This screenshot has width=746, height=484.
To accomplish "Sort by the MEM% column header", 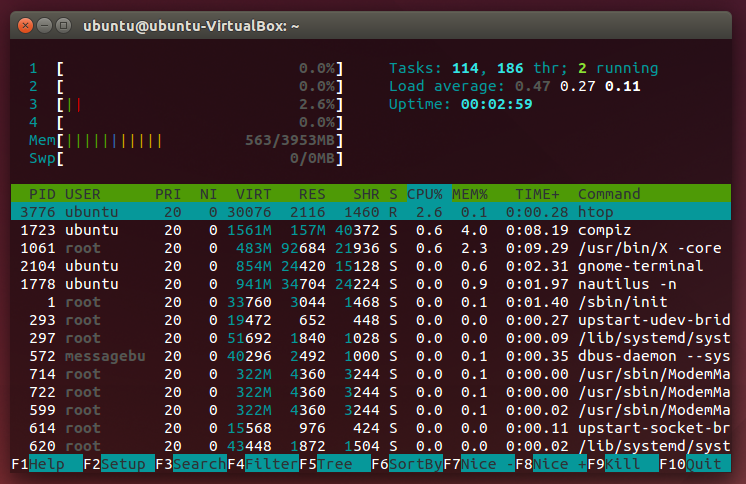I will click(x=470, y=194).
